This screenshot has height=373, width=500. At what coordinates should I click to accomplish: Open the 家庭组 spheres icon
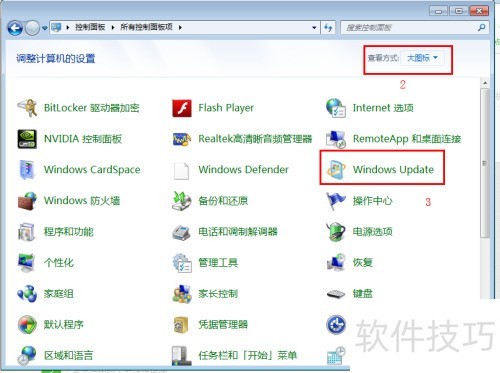coord(27,294)
